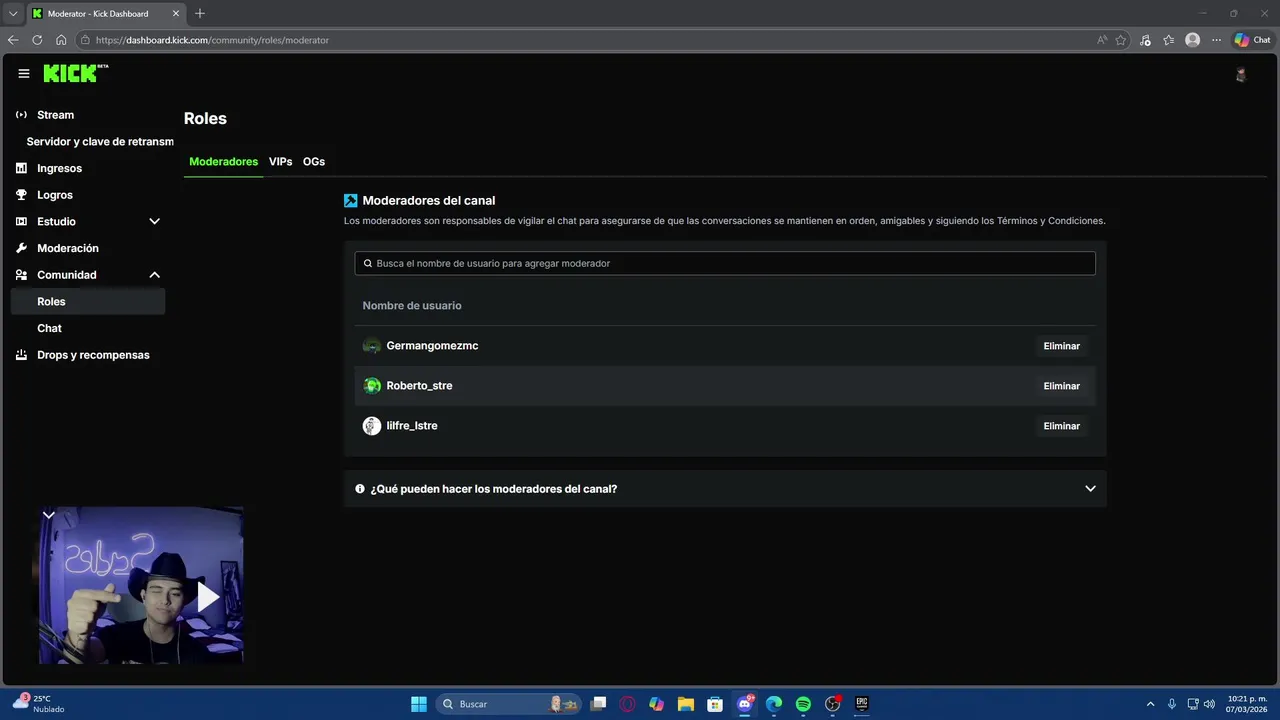Select Roles under Comunidad
Image resolution: width=1280 pixels, height=720 pixels.
(88, 301)
